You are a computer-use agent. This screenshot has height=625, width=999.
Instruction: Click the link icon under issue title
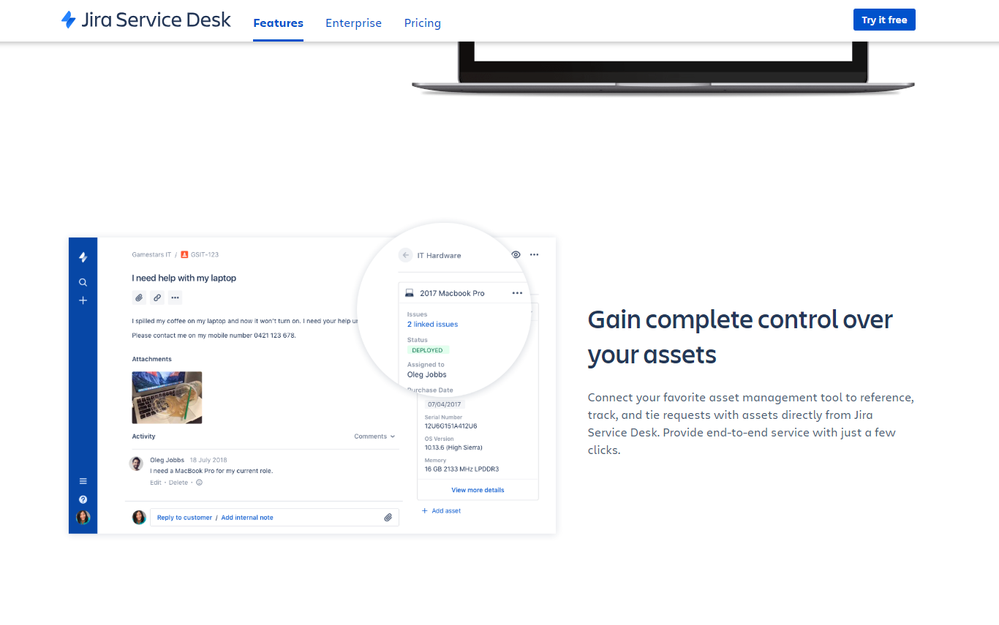(x=157, y=298)
